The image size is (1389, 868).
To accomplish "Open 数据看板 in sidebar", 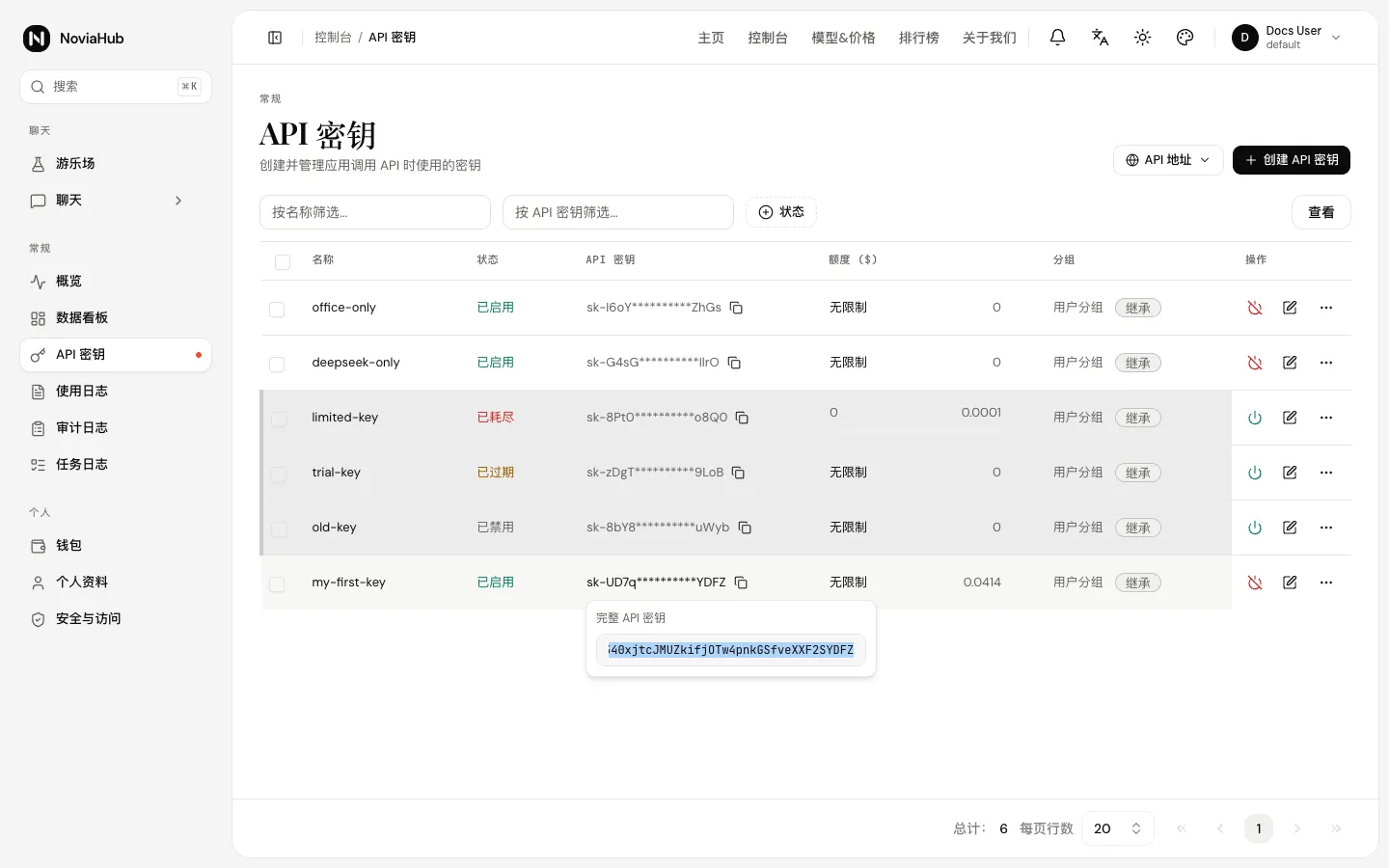I will pos(116,318).
